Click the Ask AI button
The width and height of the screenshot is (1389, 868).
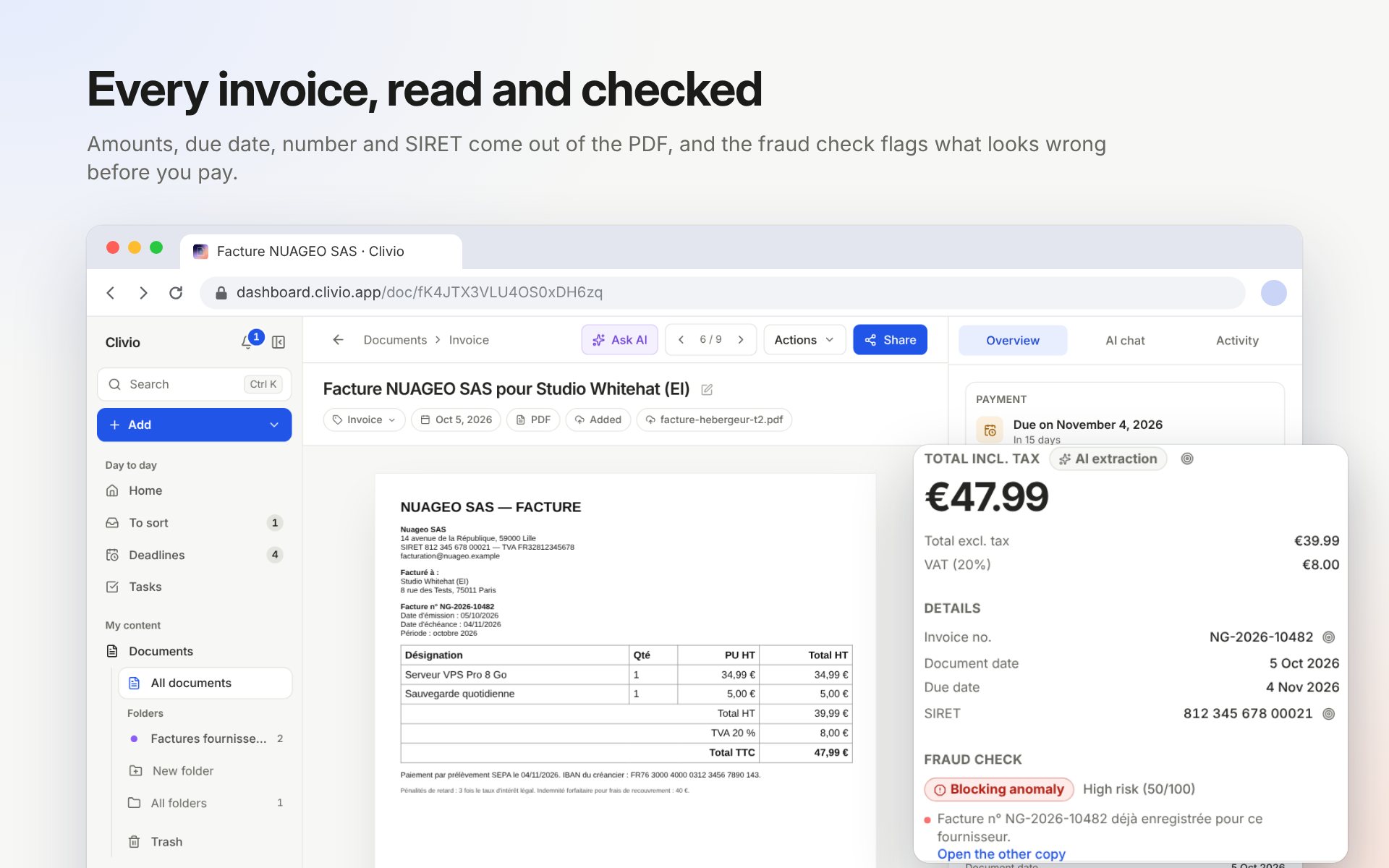[x=619, y=340]
